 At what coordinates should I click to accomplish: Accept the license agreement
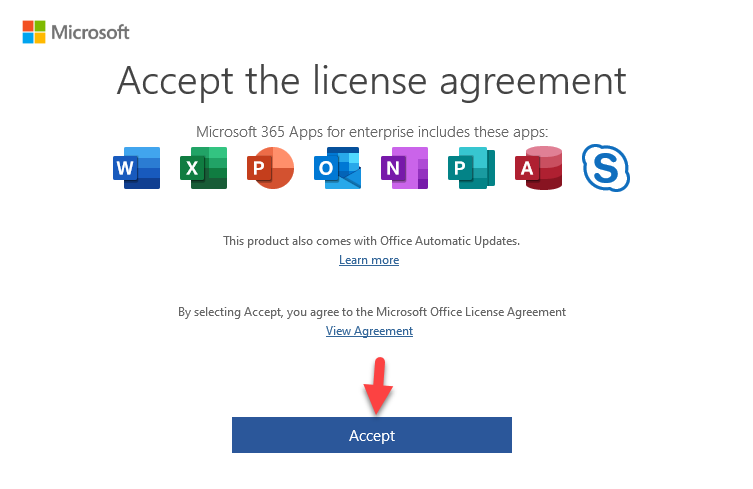tap(372, 435)
